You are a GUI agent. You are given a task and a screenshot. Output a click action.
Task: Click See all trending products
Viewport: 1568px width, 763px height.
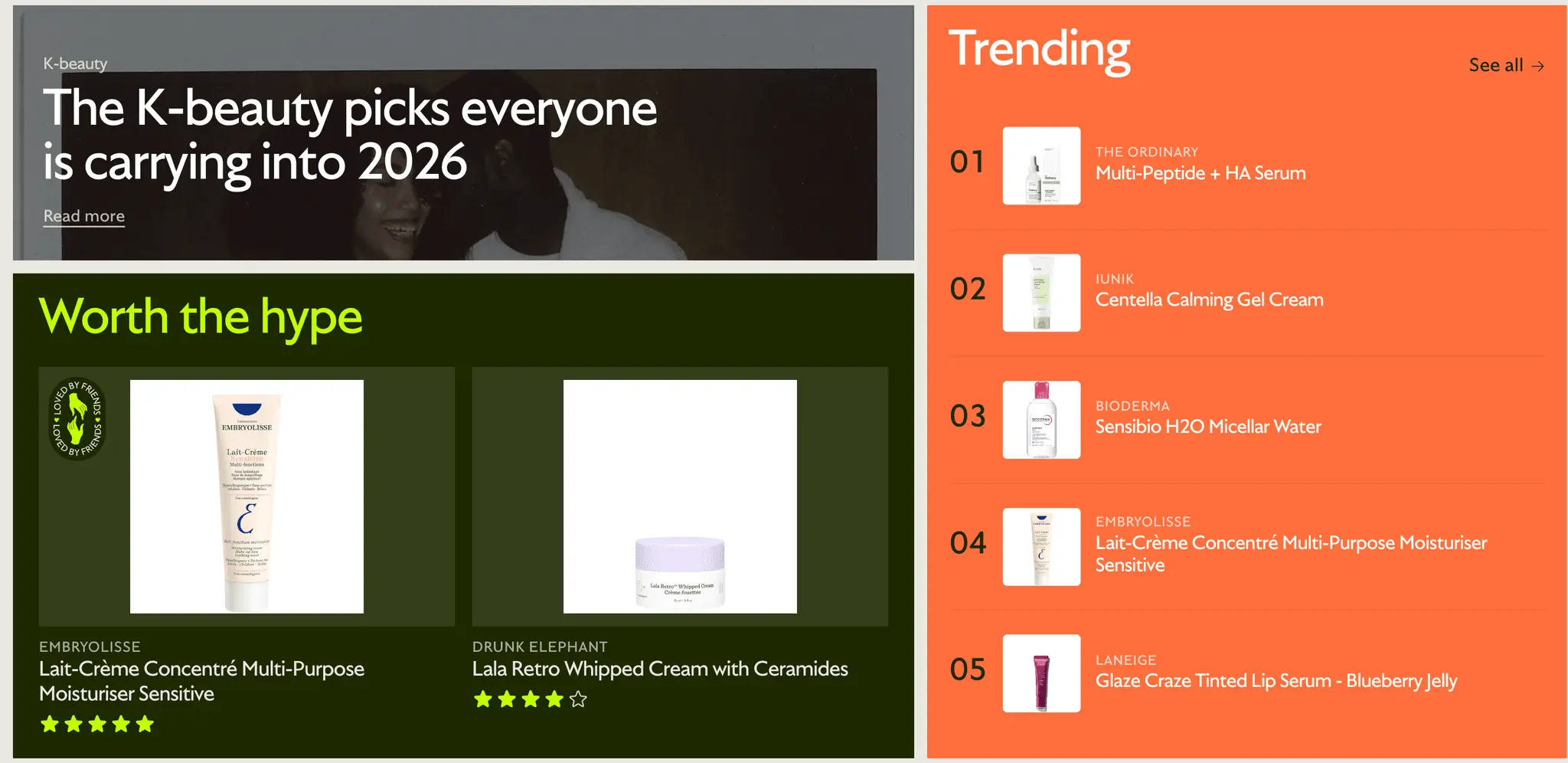1506,66
